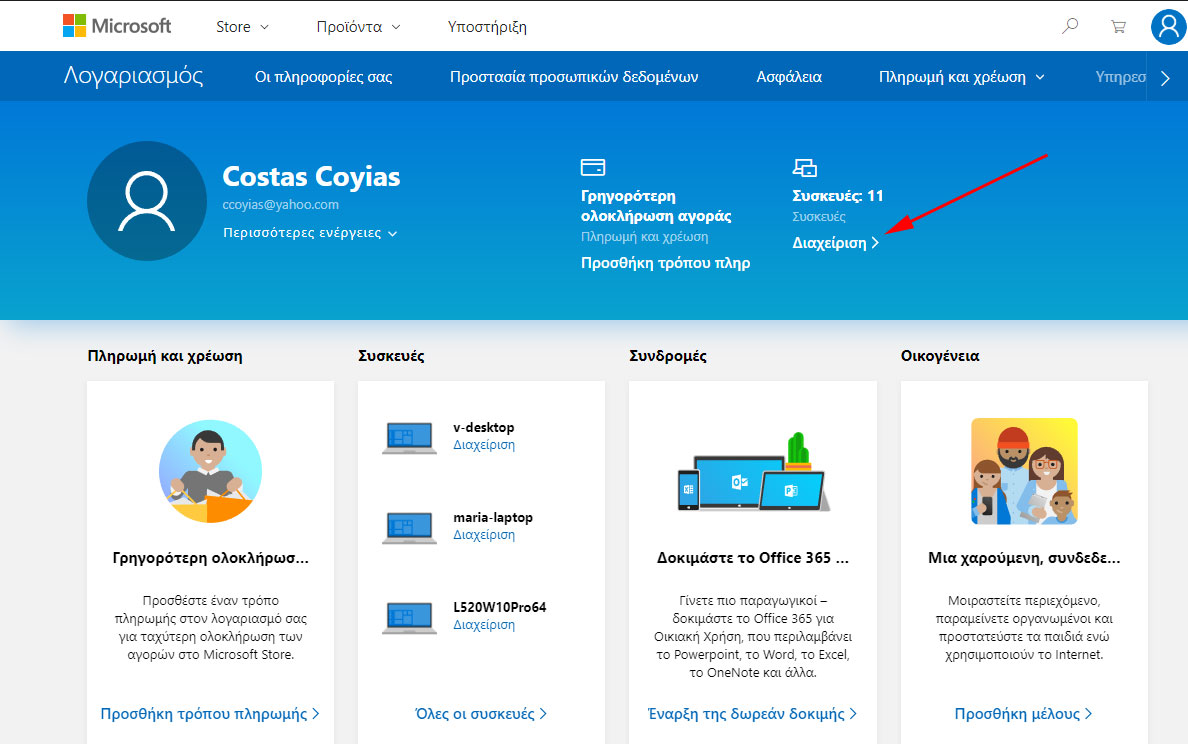
Task: Open Λογαριασμός home link
Action: tap(133, 76)
